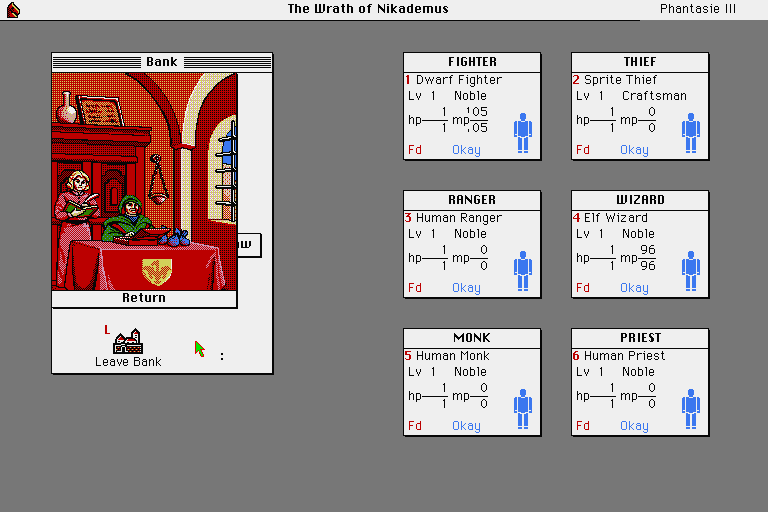Click the Wizard's Okay status
The height and width of the screenshot is (512, 768).
pos(634,289)
